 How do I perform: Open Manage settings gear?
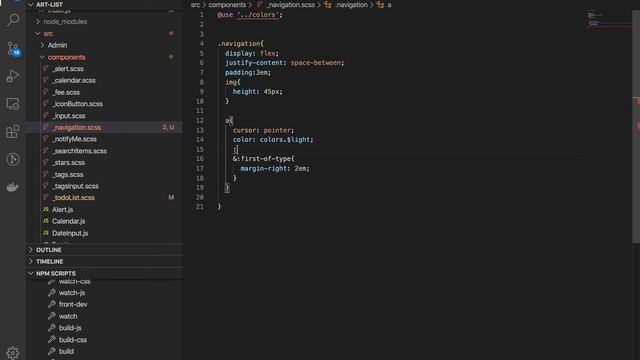click(13, 352)
